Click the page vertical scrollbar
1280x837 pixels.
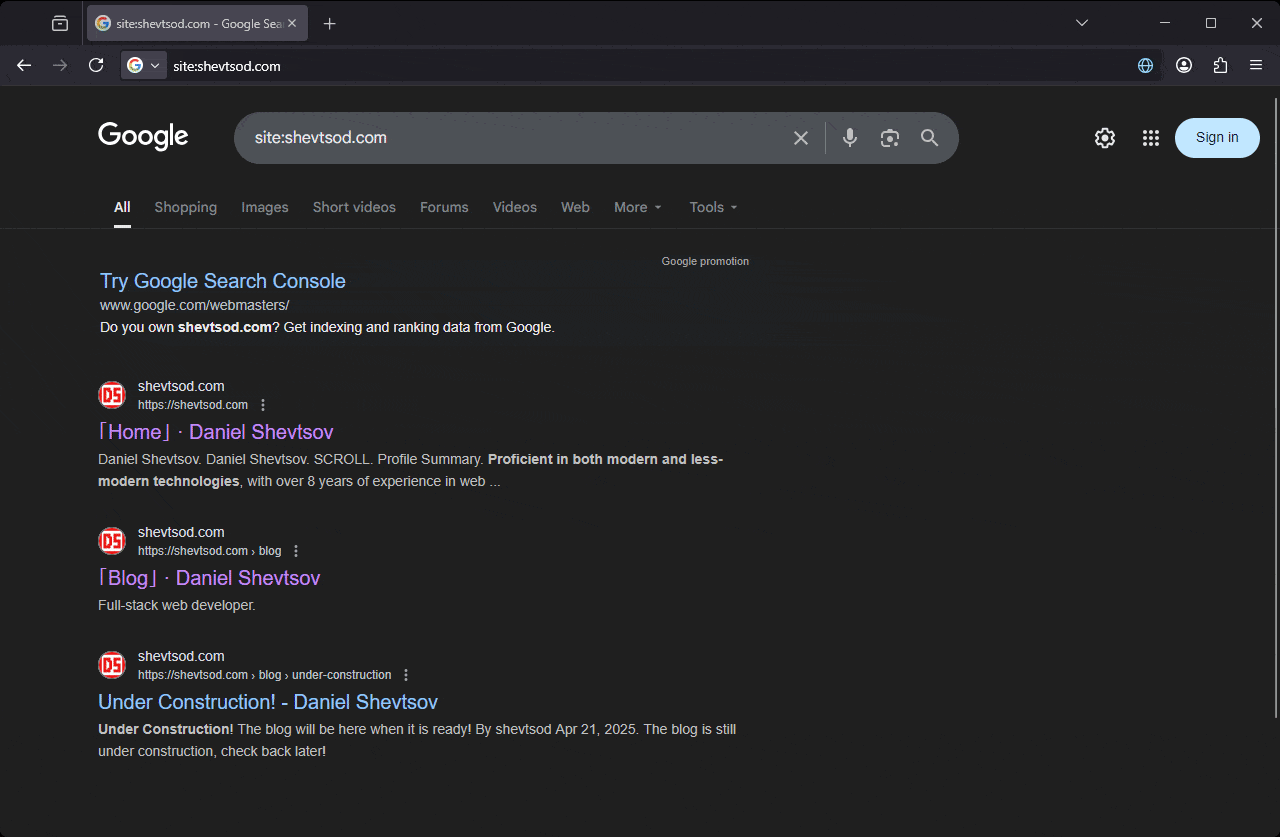(1274, 407)
